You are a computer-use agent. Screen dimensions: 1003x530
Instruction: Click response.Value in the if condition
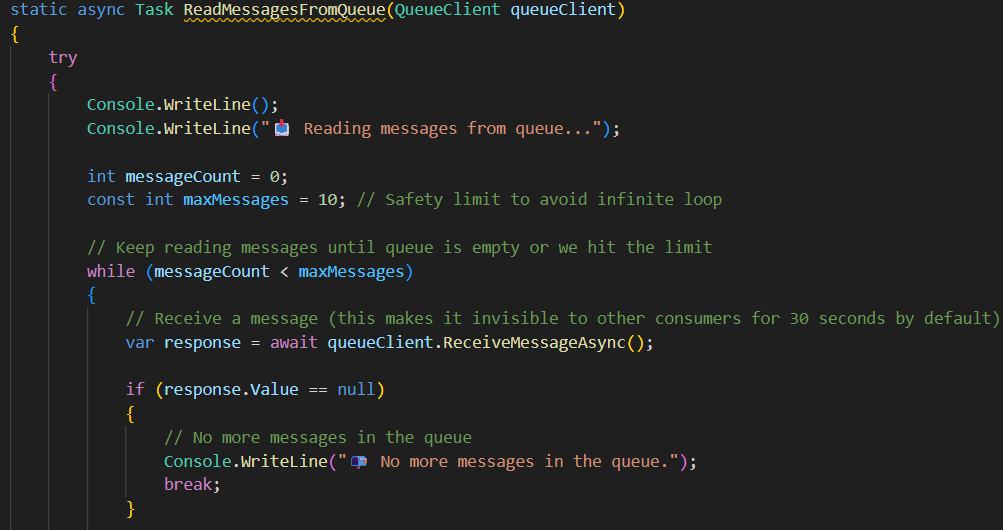pyautogui.click(x=230, y=389)
